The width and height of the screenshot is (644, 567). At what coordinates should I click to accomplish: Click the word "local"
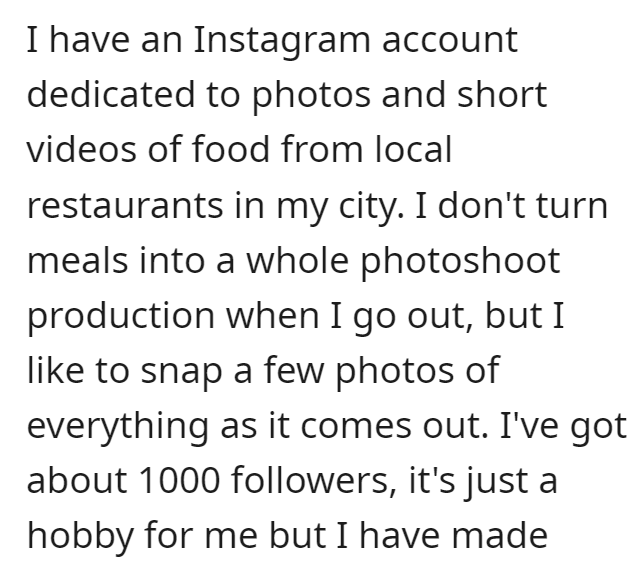[414, 149]
